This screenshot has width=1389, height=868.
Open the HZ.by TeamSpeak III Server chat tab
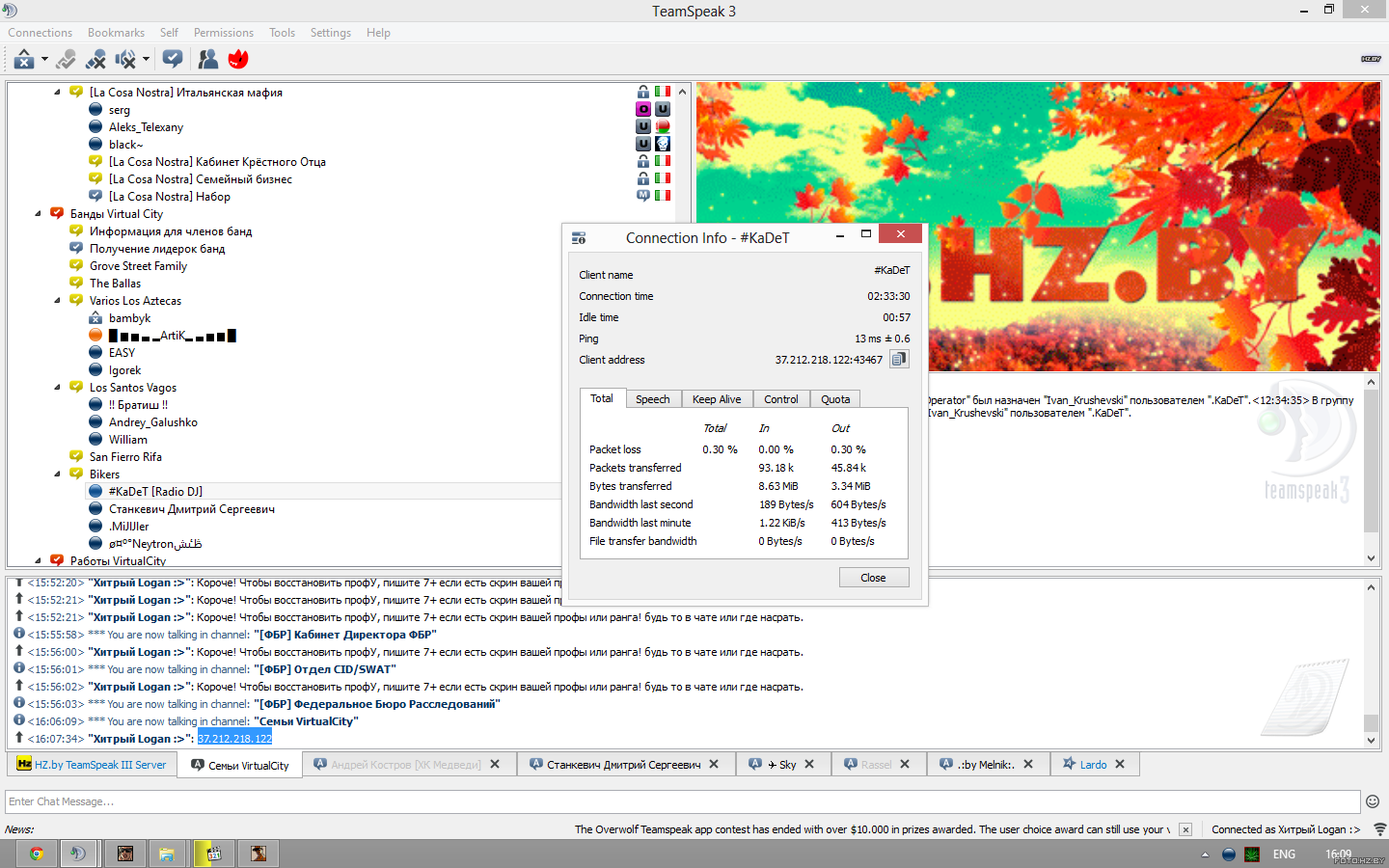point(92,765)
